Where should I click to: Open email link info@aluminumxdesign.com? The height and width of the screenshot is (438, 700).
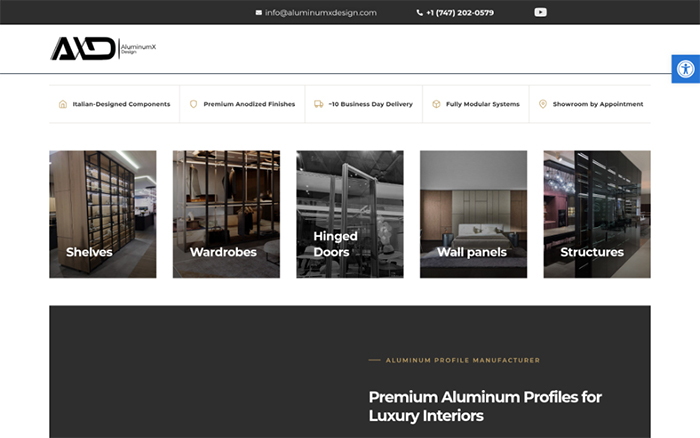[x=321, y=13]
